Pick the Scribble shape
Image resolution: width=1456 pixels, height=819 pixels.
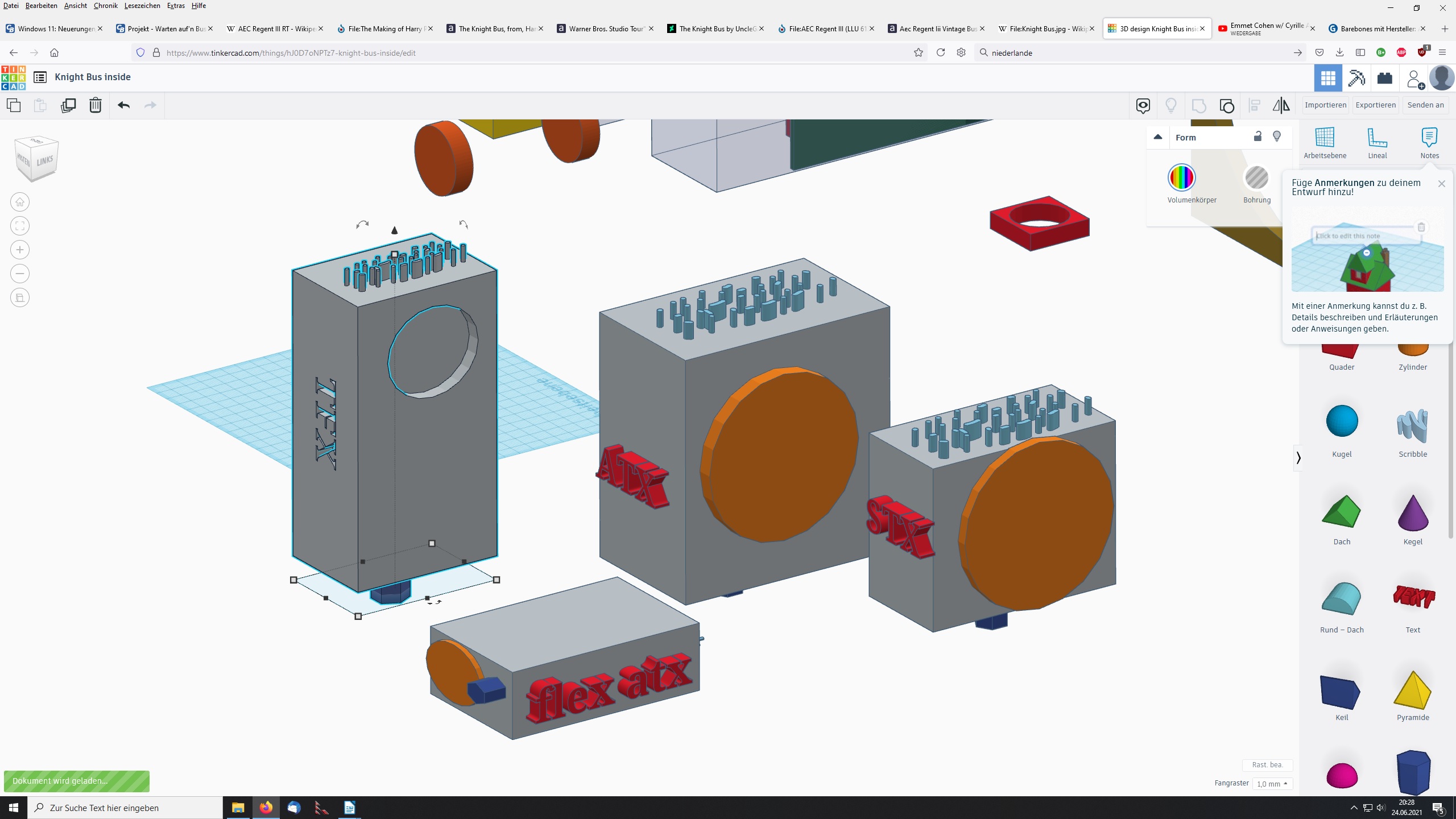pos(1412,425)
